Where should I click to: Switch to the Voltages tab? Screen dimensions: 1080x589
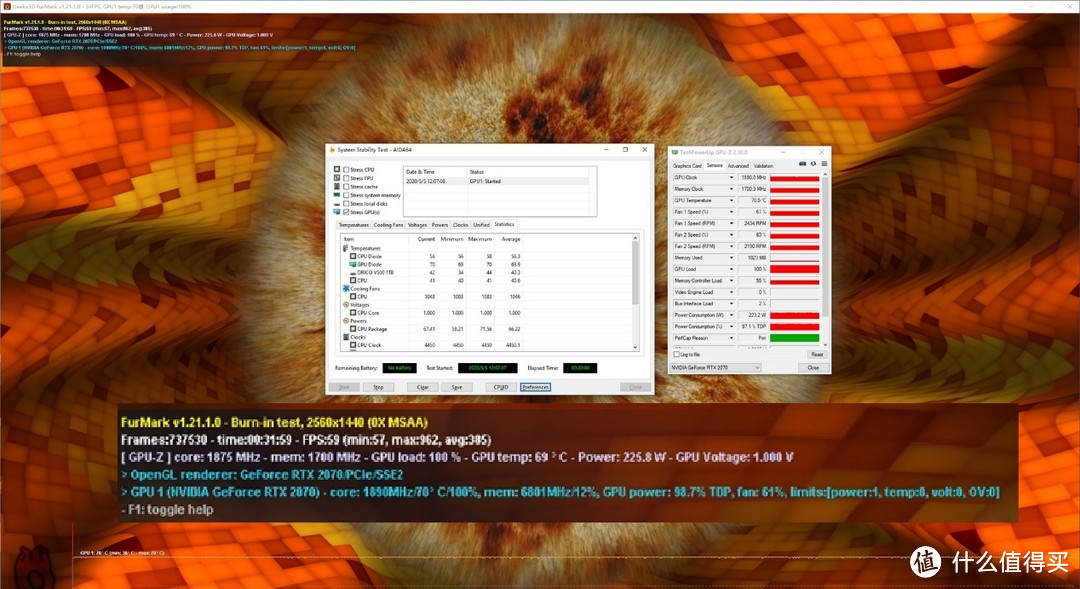[x=417, y=225]
